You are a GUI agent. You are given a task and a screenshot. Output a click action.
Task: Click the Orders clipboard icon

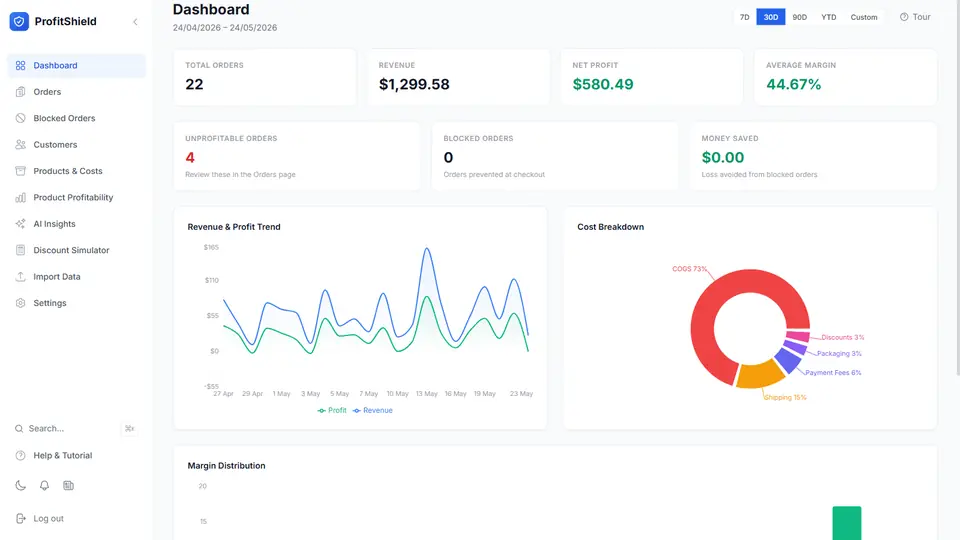(x=20, y=92)
